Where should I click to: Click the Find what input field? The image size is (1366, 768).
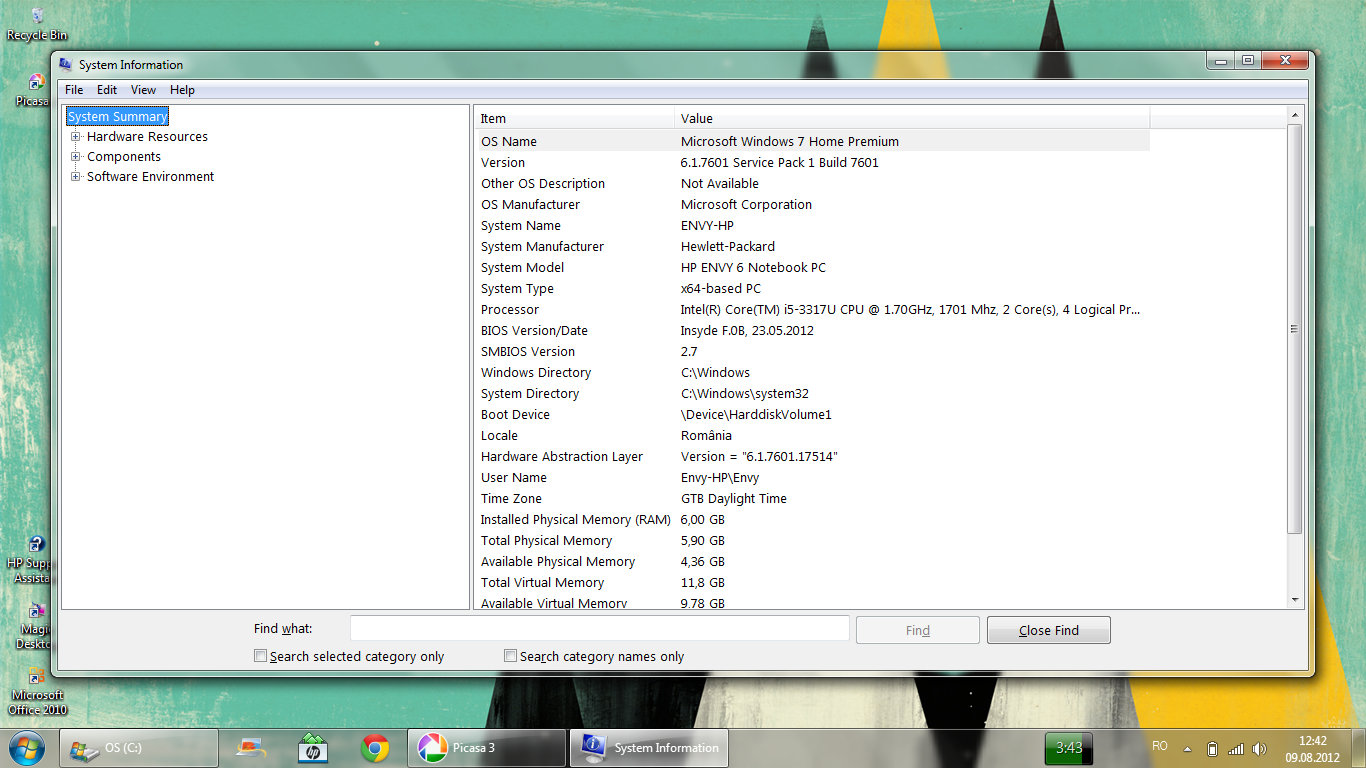click(x=599, y=629)
